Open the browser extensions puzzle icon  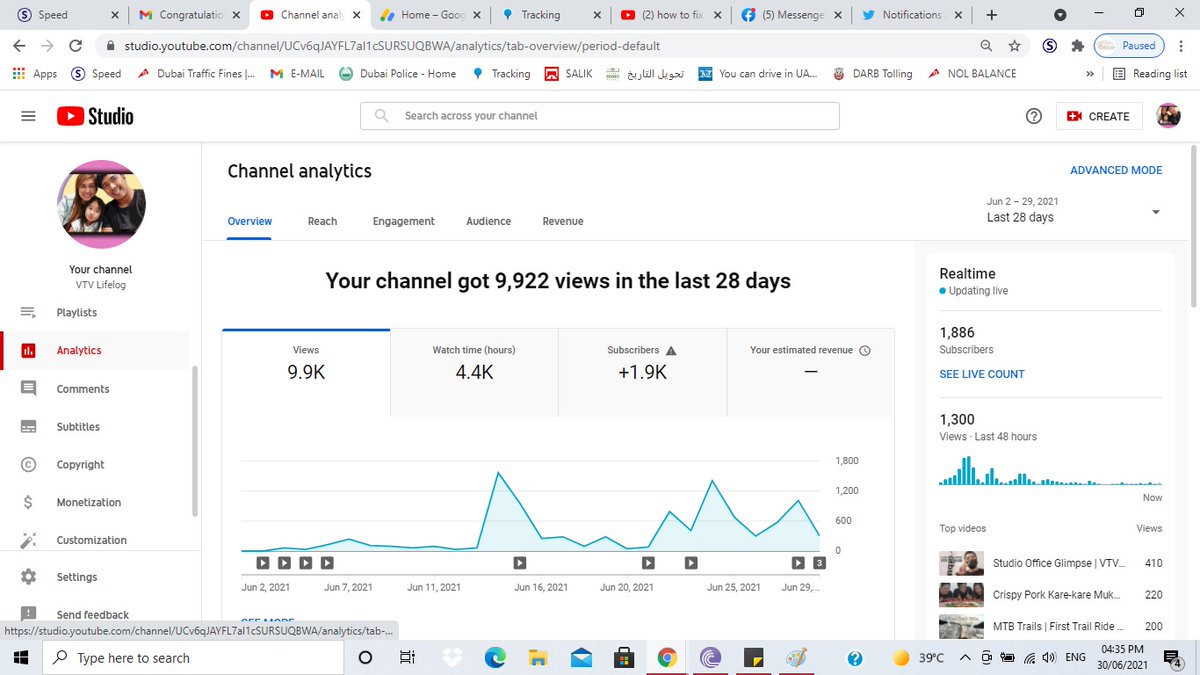point(1077,46)
